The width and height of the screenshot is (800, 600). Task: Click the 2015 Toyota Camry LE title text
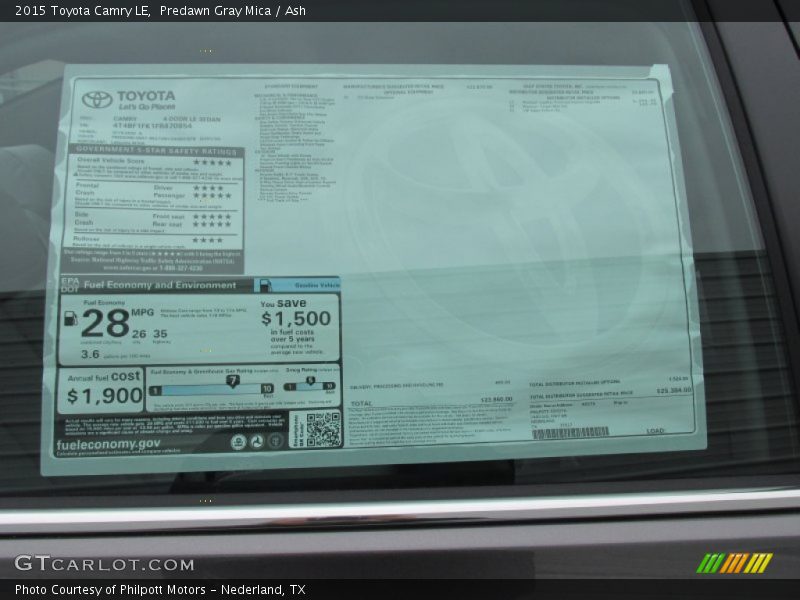point(82,11)
